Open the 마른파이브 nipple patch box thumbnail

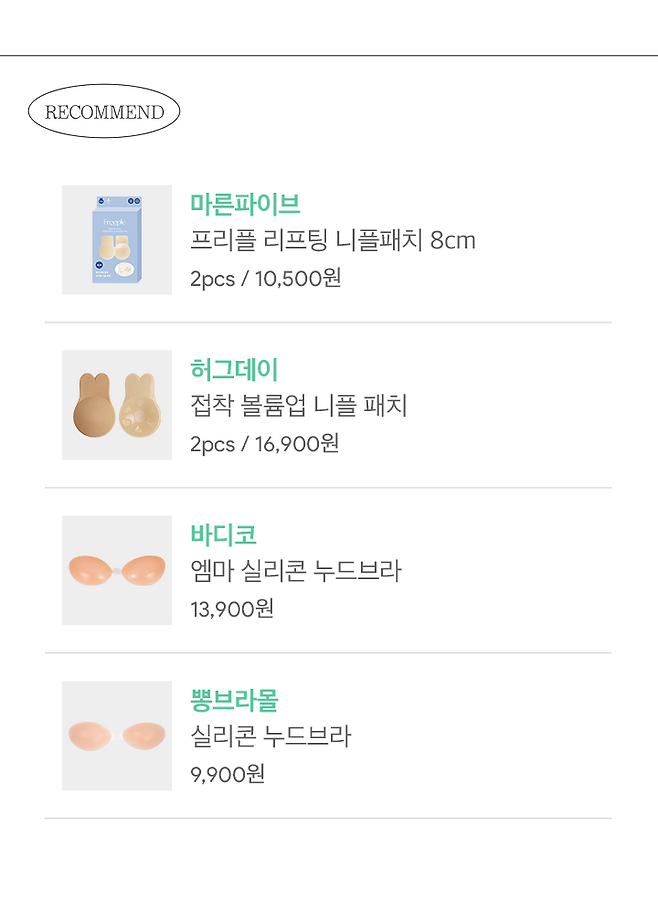tap(117, 240)
